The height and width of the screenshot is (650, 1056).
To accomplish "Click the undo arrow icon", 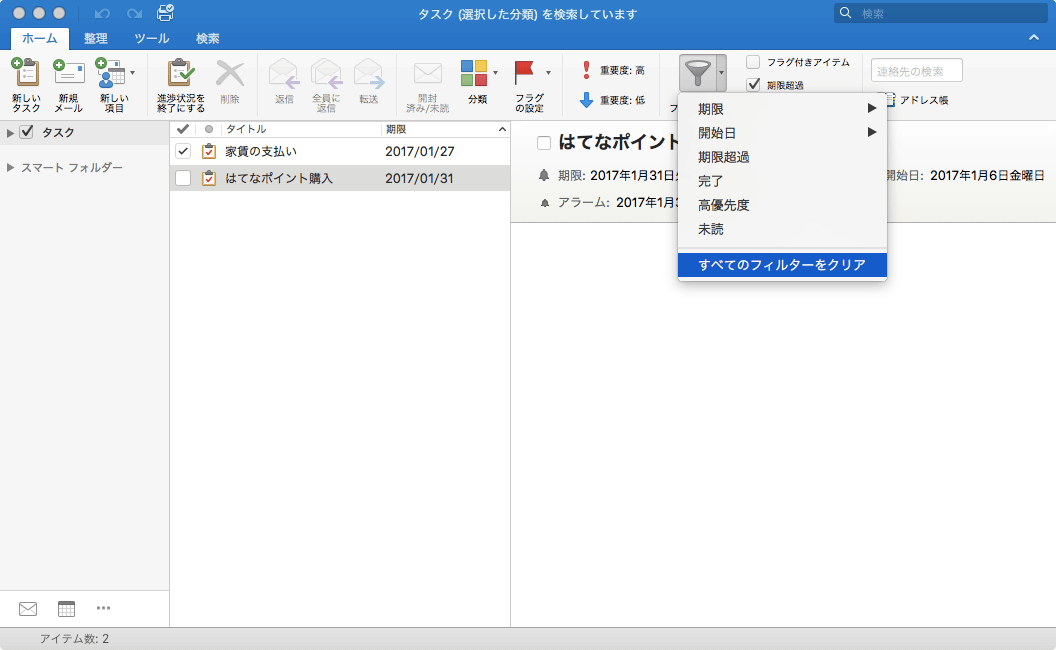I will 102,13.
